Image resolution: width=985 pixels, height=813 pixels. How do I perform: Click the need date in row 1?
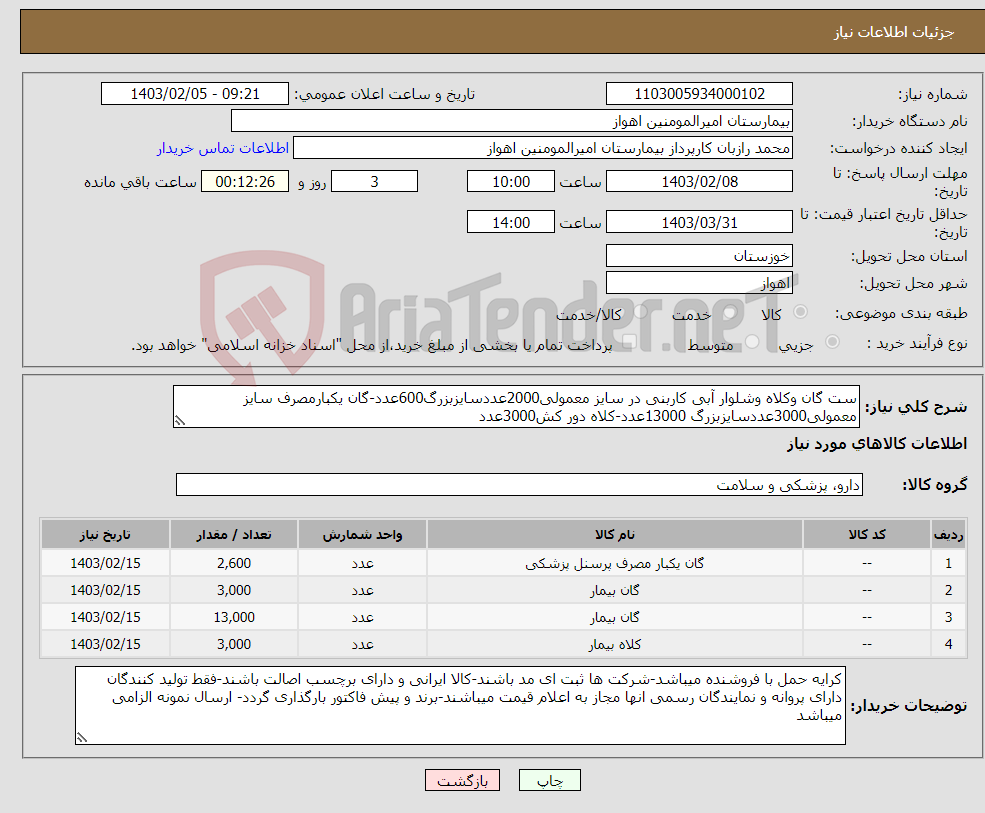pyautogui.click(x=105, y=564)
